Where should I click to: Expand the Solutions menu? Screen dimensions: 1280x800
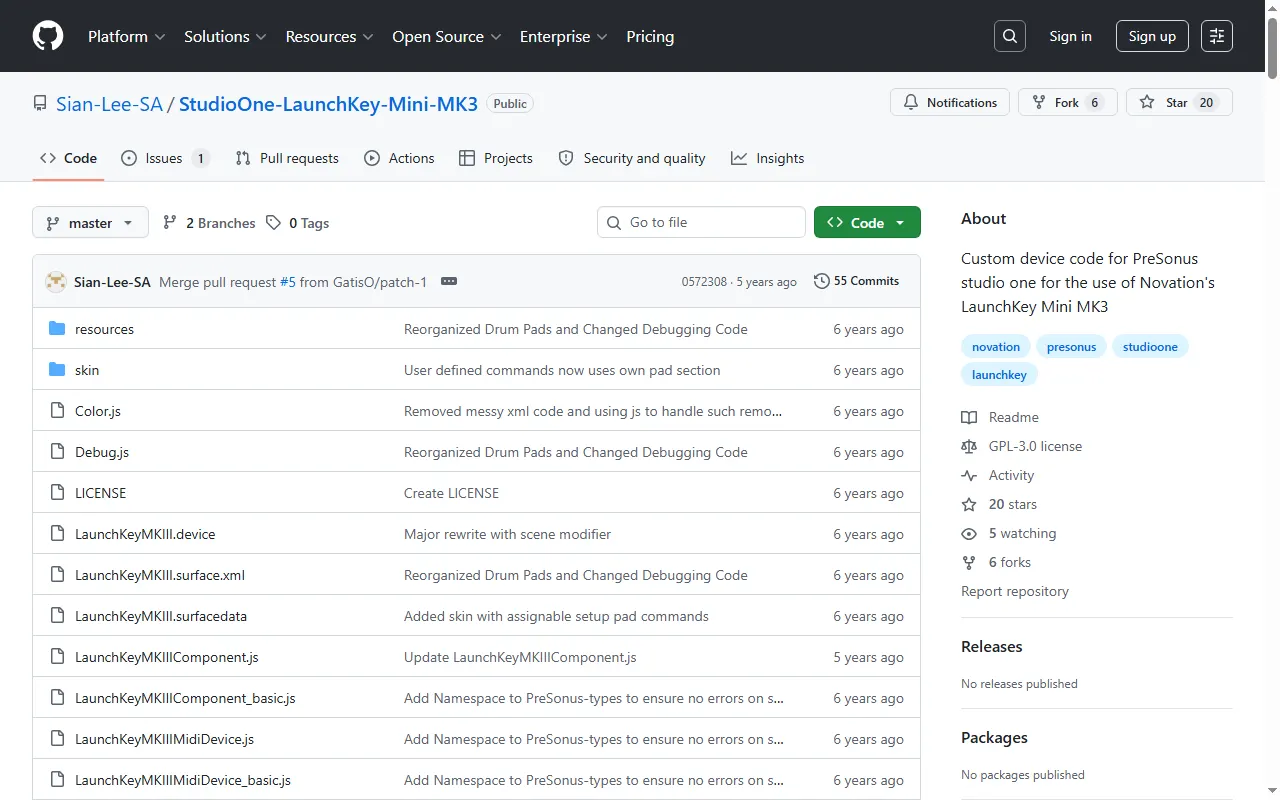click(x=225, y=36)
